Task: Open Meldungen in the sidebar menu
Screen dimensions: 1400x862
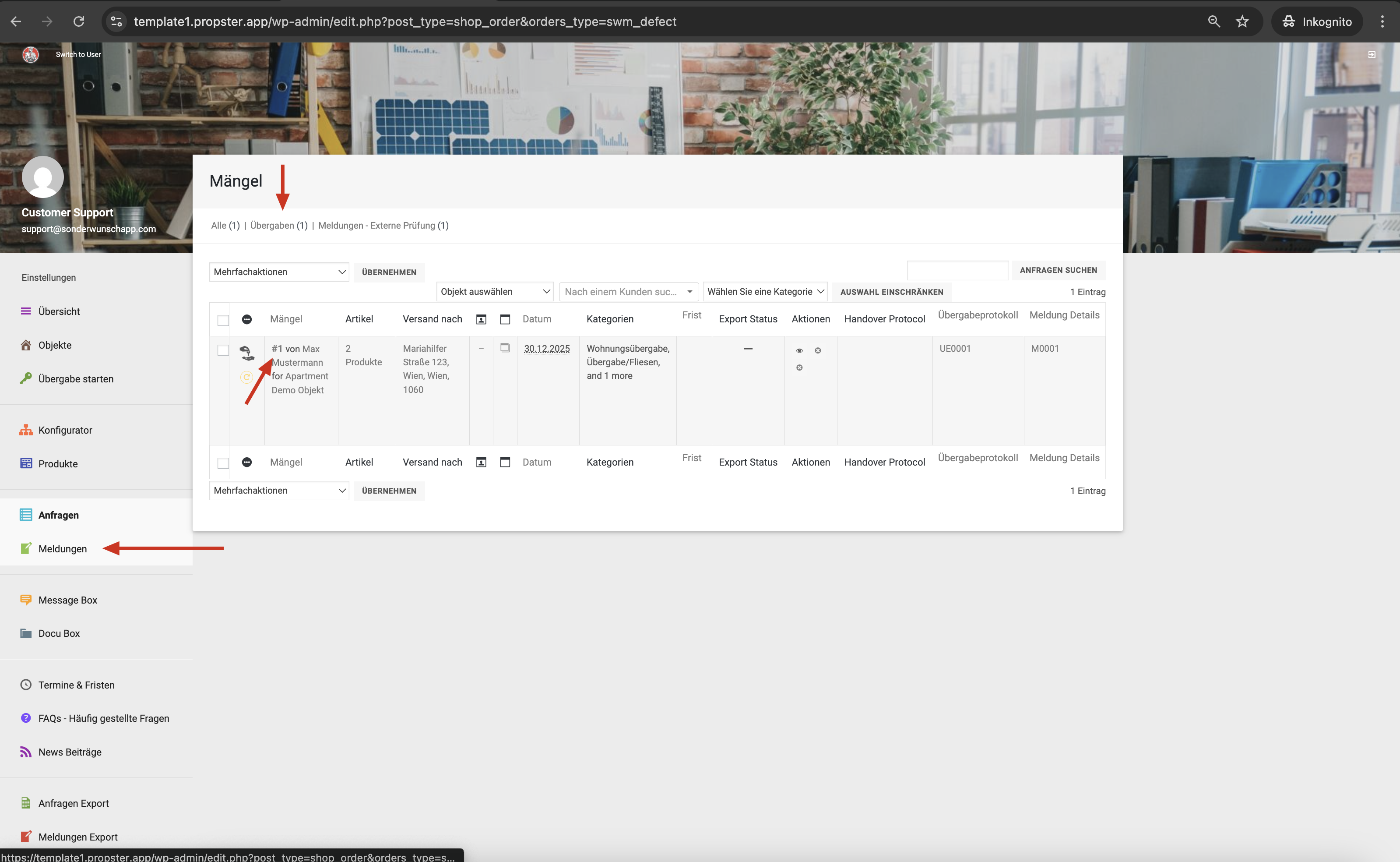Action: click(63, 548)
